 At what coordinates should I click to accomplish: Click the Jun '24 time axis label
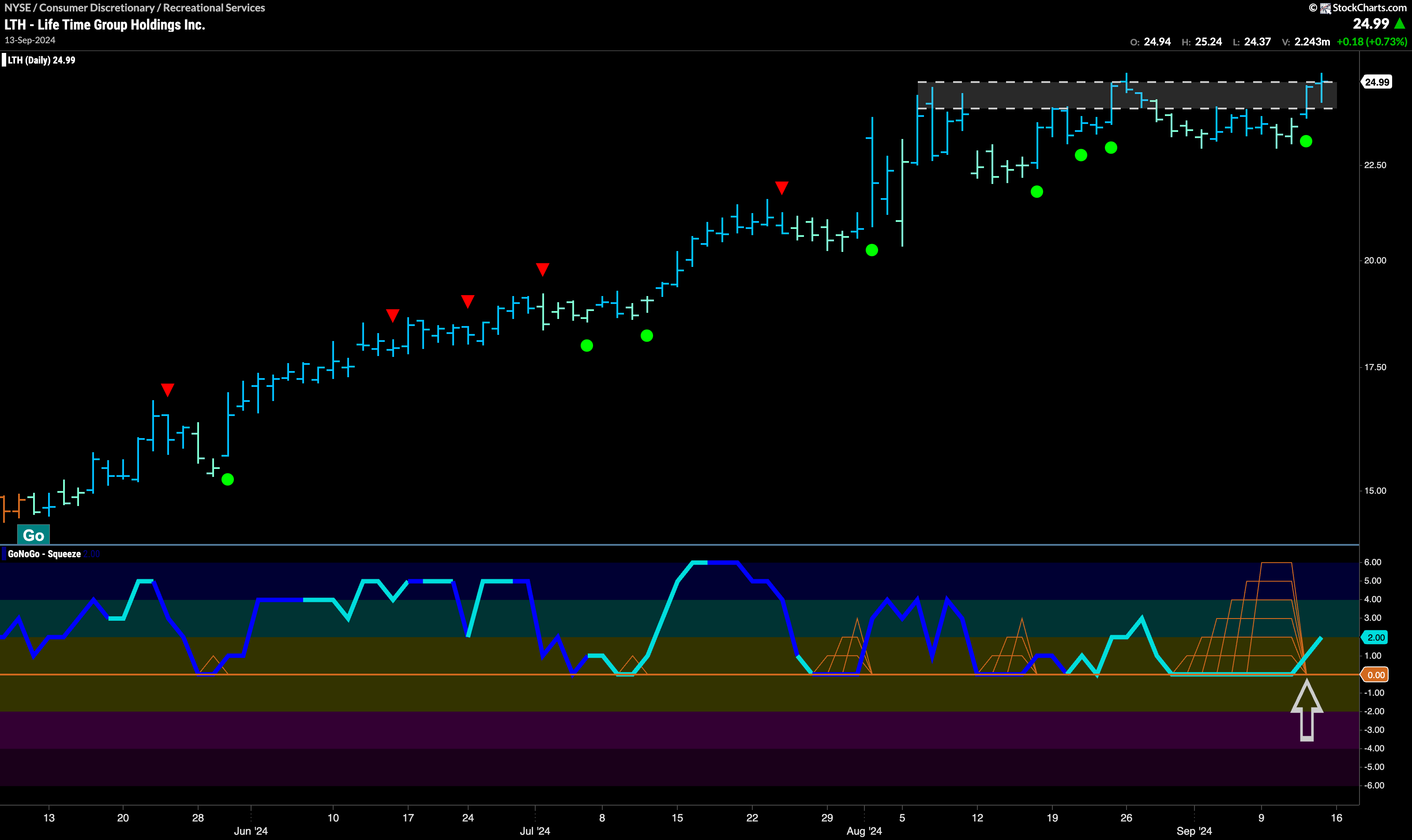[251, 831]
